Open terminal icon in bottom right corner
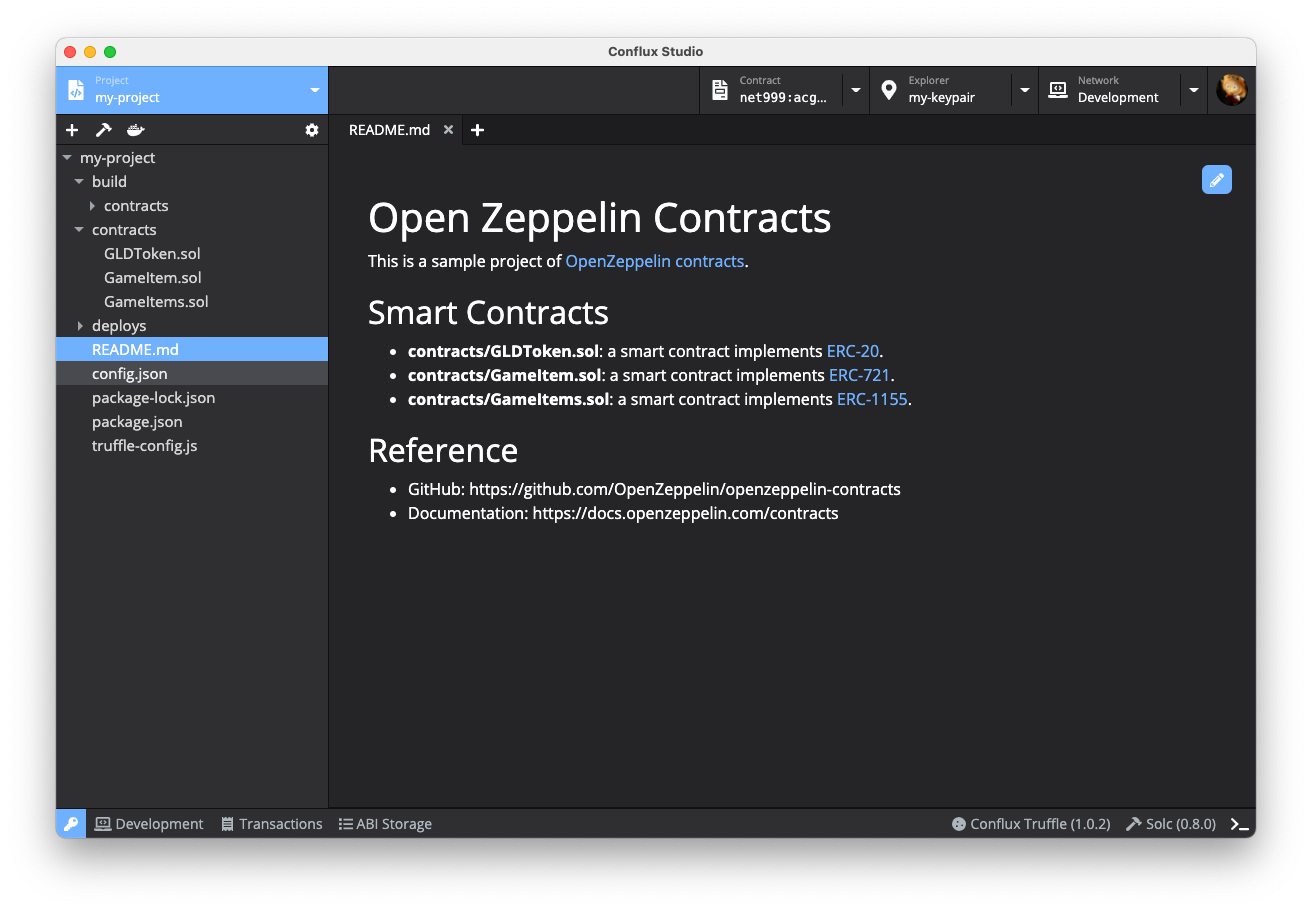 [x=1239, y=824]
